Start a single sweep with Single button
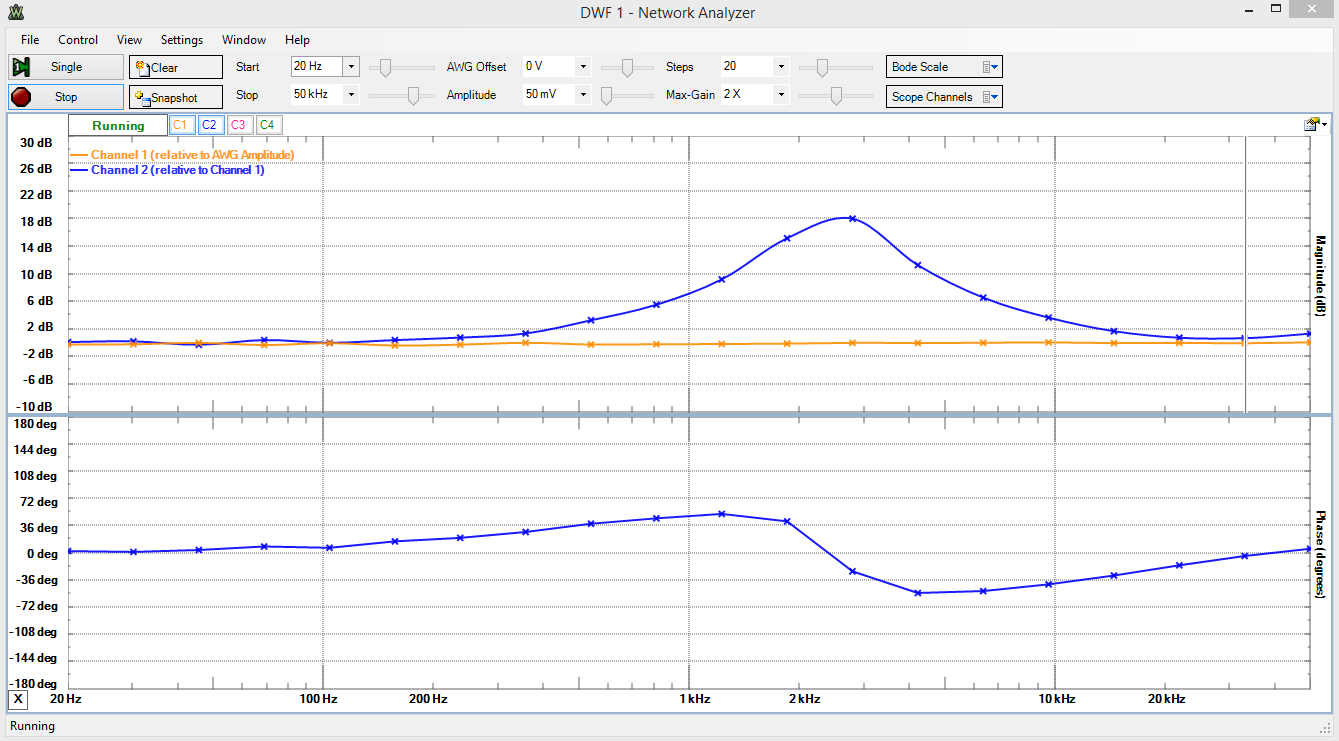The image size is (1339, 741). [66, 67]
